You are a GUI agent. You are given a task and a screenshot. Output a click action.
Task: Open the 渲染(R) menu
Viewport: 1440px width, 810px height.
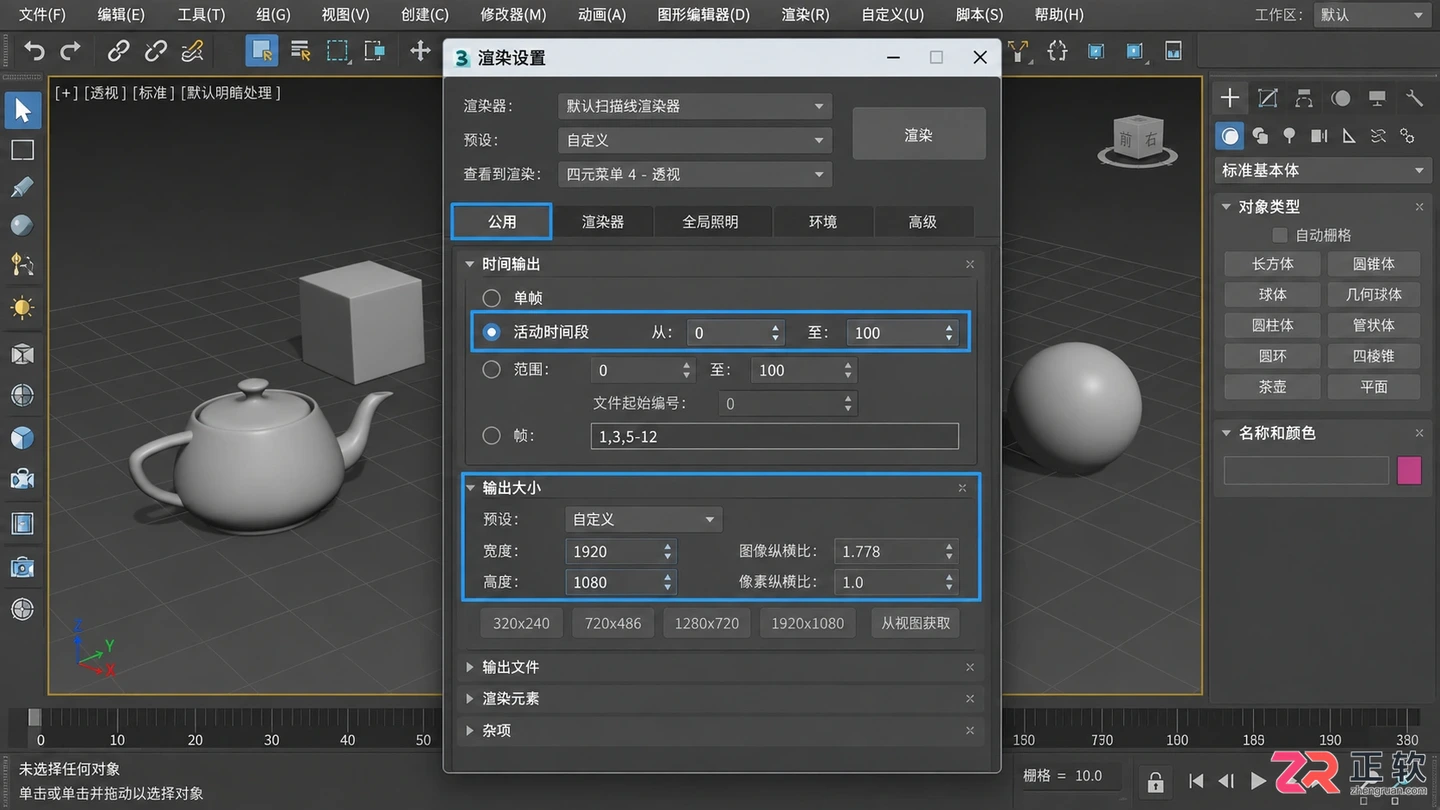point(805,15)
